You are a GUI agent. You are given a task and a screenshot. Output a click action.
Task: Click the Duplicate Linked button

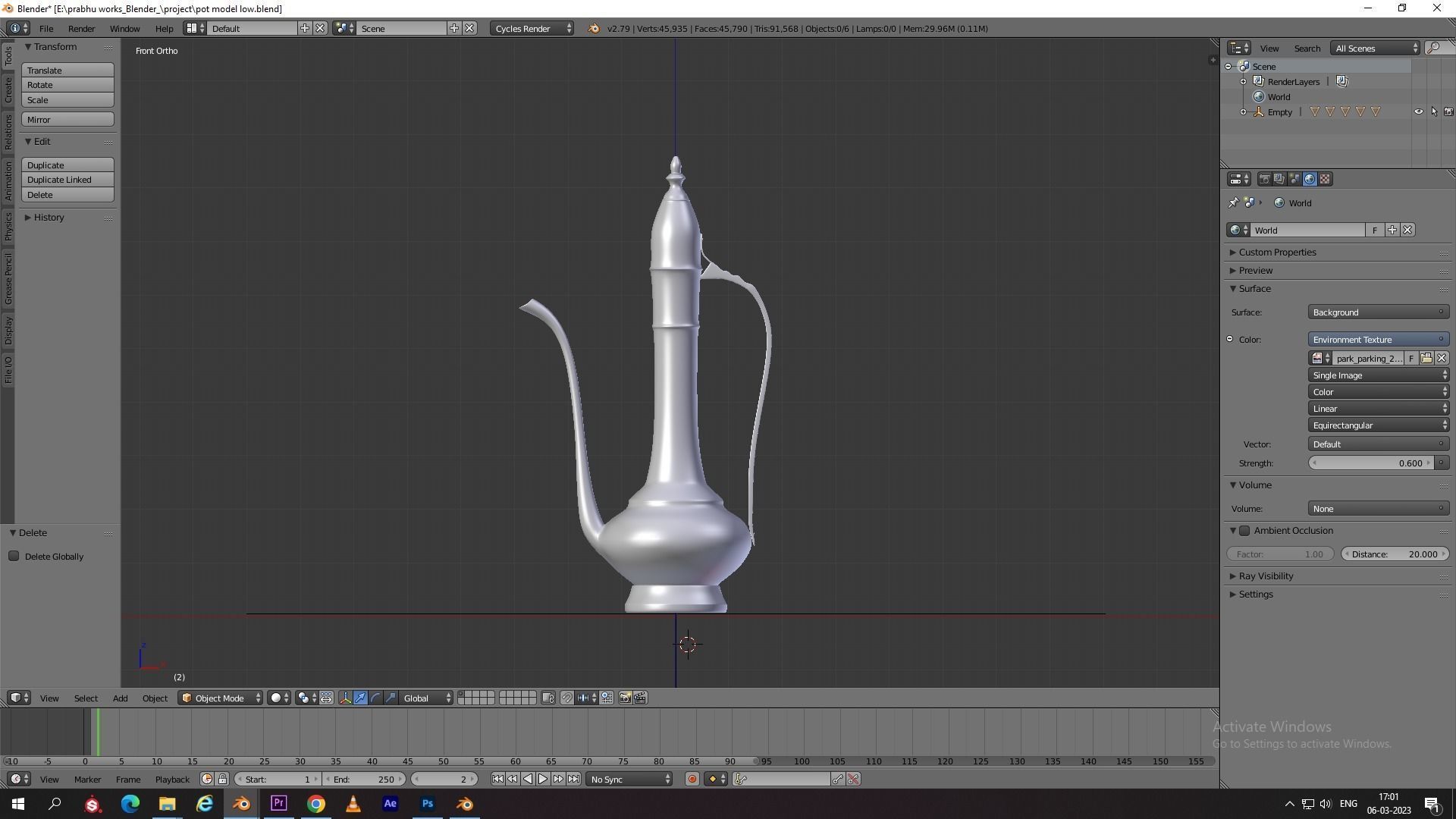[67, 180]
